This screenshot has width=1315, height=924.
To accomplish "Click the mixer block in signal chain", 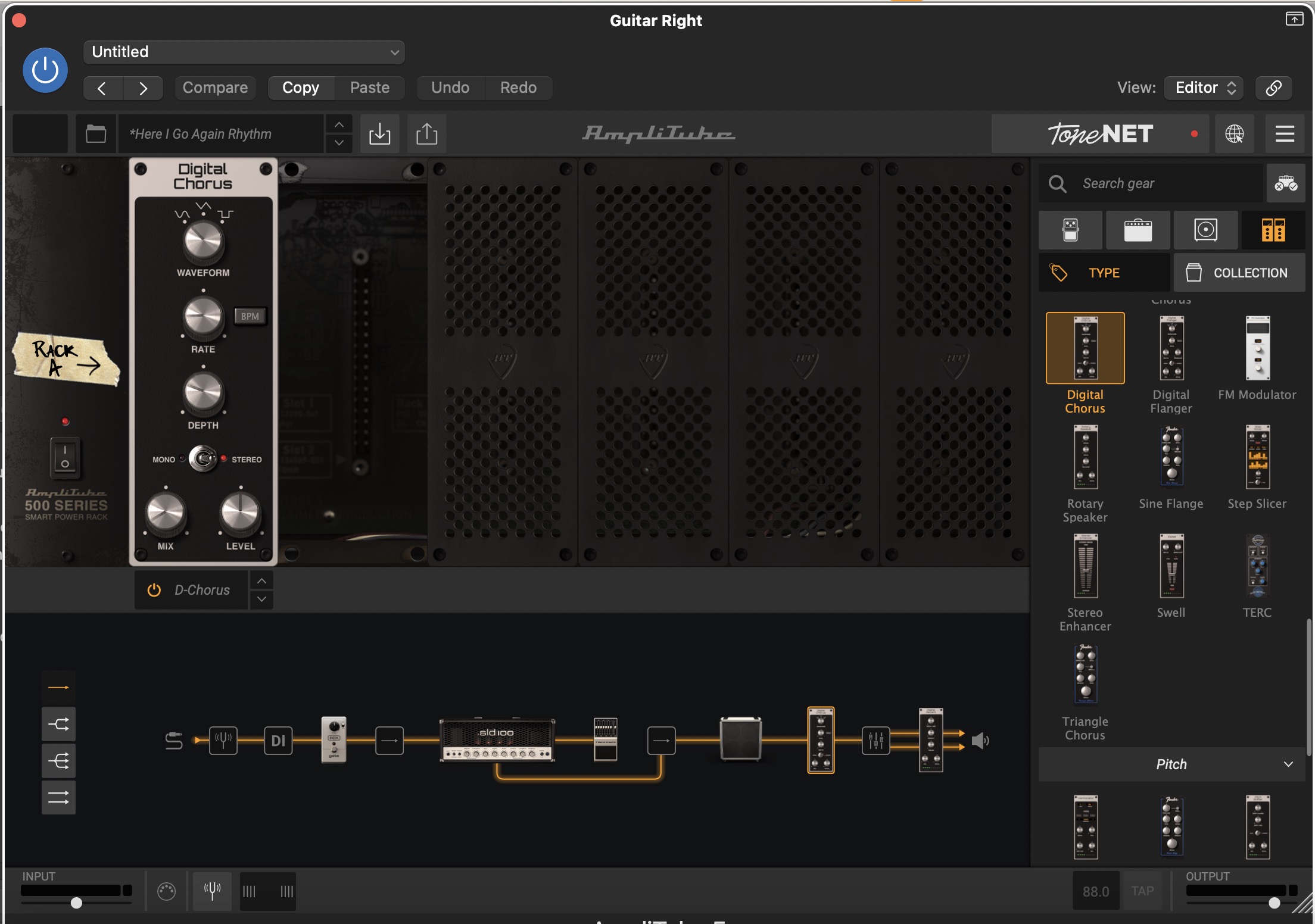I will point(875,741).
